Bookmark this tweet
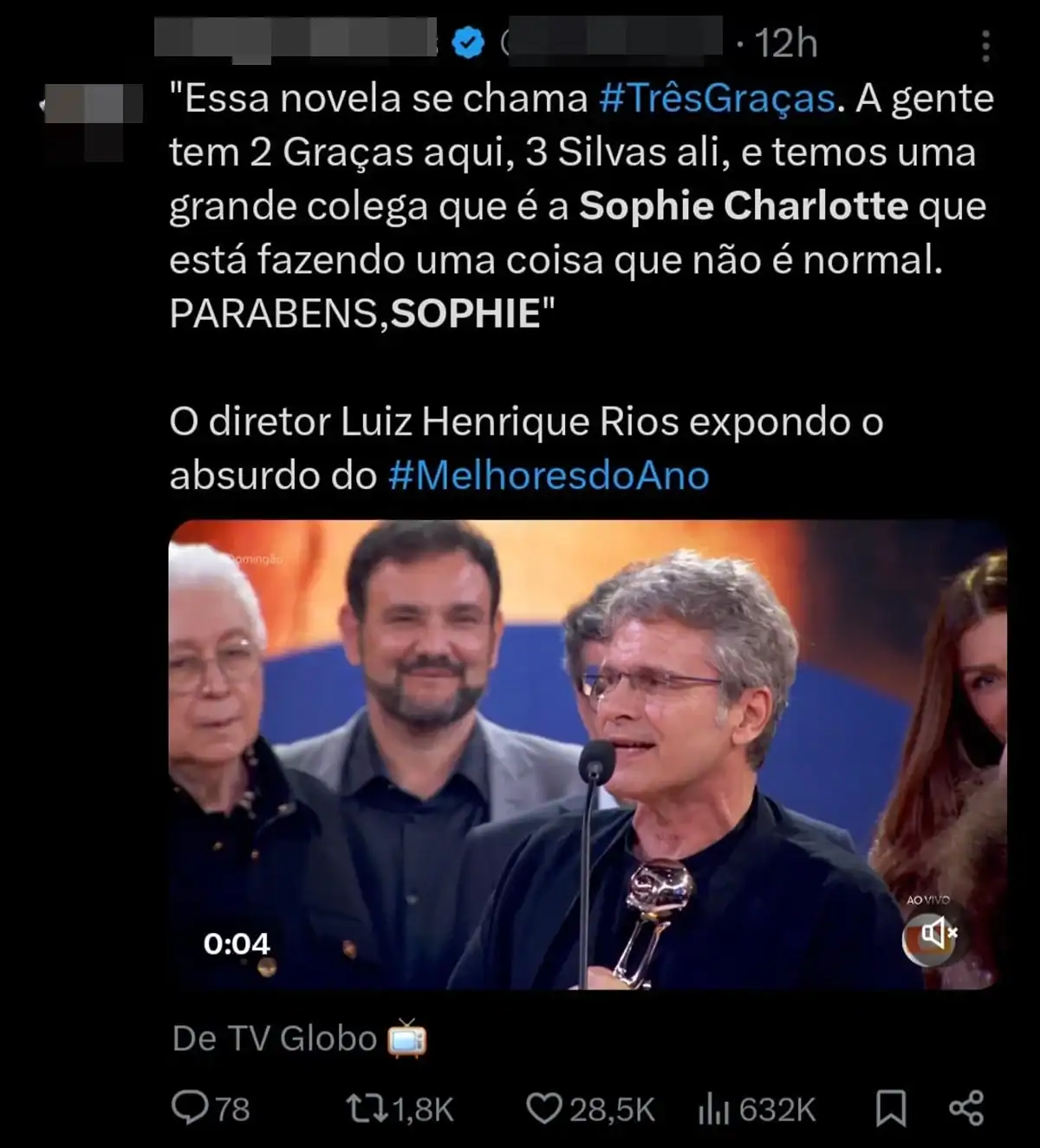Viewport: 1040px width, 1148px height. [x=891, y=1109]
